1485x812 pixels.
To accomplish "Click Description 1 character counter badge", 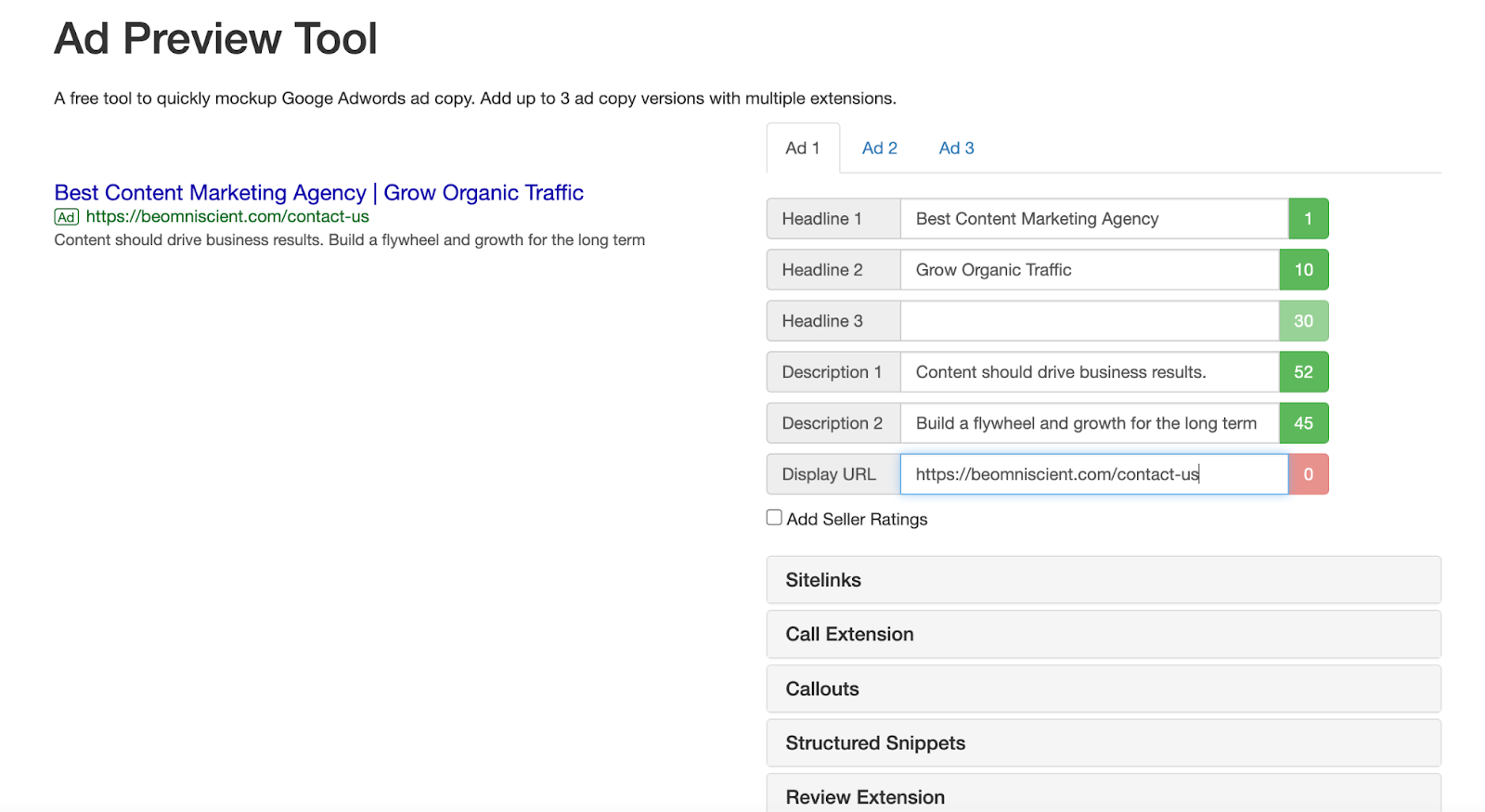I will click(1303, 372).
